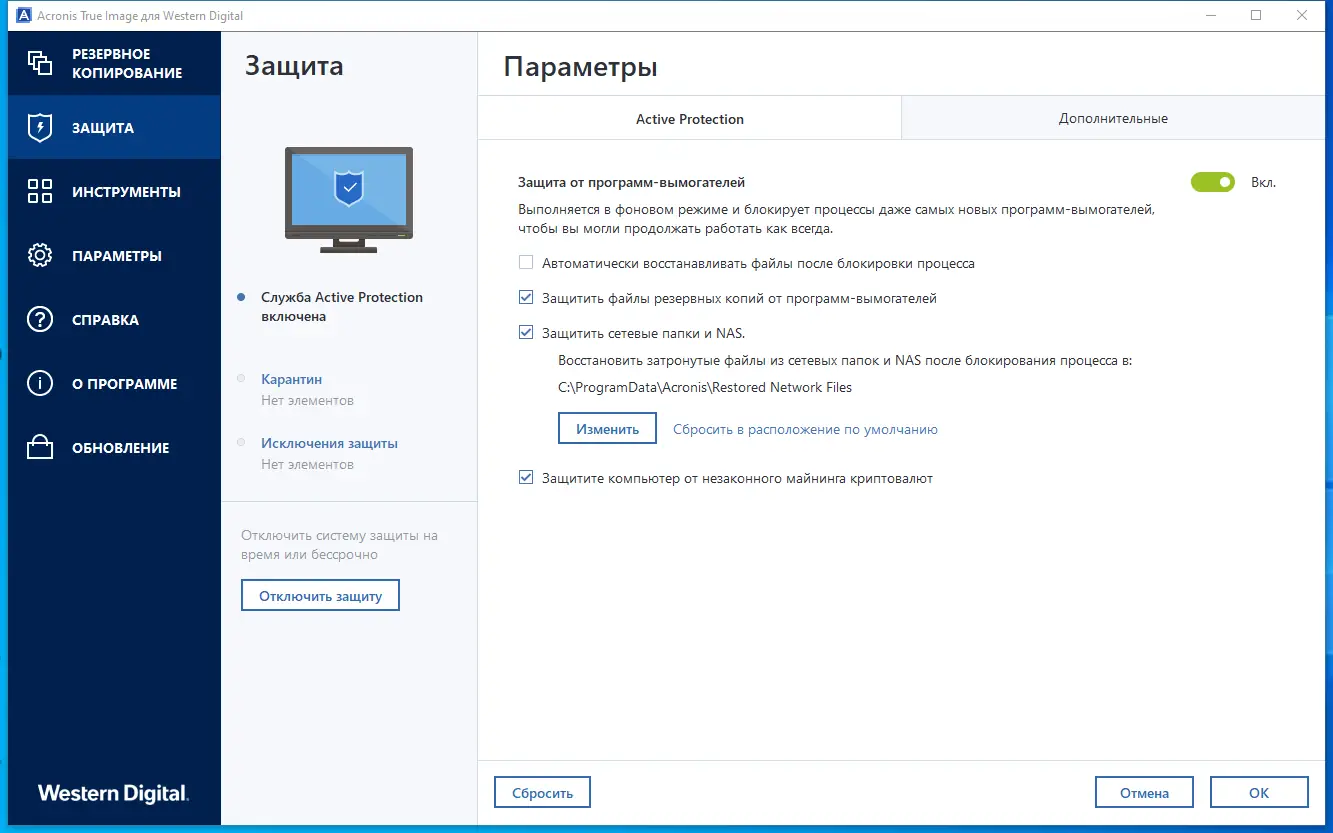Screen dimensions: 1333x833
Task: Open Инструменты via its grid icon
Action: (x=39, y=191)
